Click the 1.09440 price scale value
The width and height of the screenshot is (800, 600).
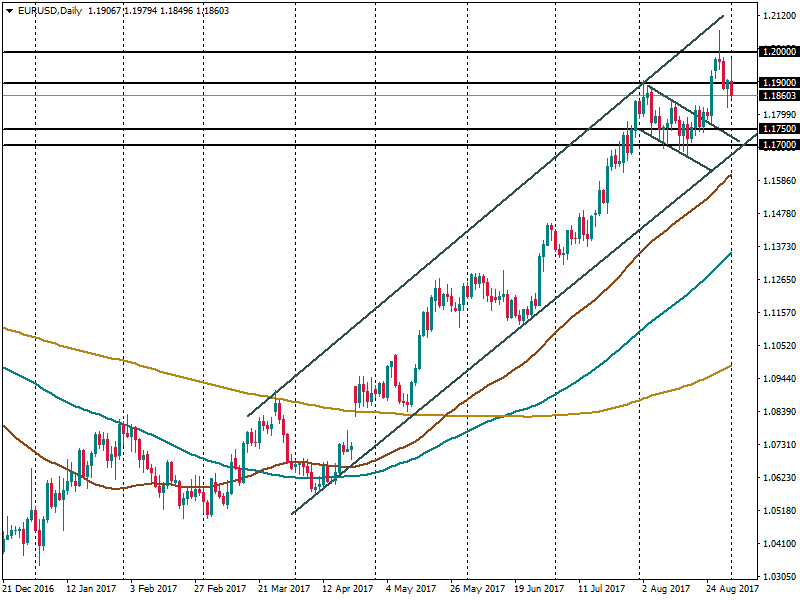pyautogui.click(x=777, y=379)
